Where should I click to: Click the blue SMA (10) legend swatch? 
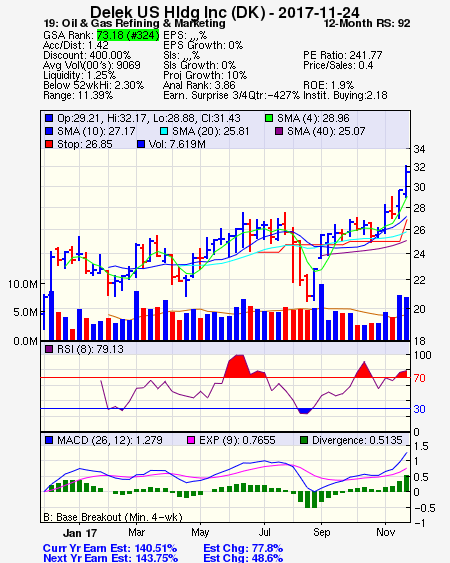(x=49, y=131)
